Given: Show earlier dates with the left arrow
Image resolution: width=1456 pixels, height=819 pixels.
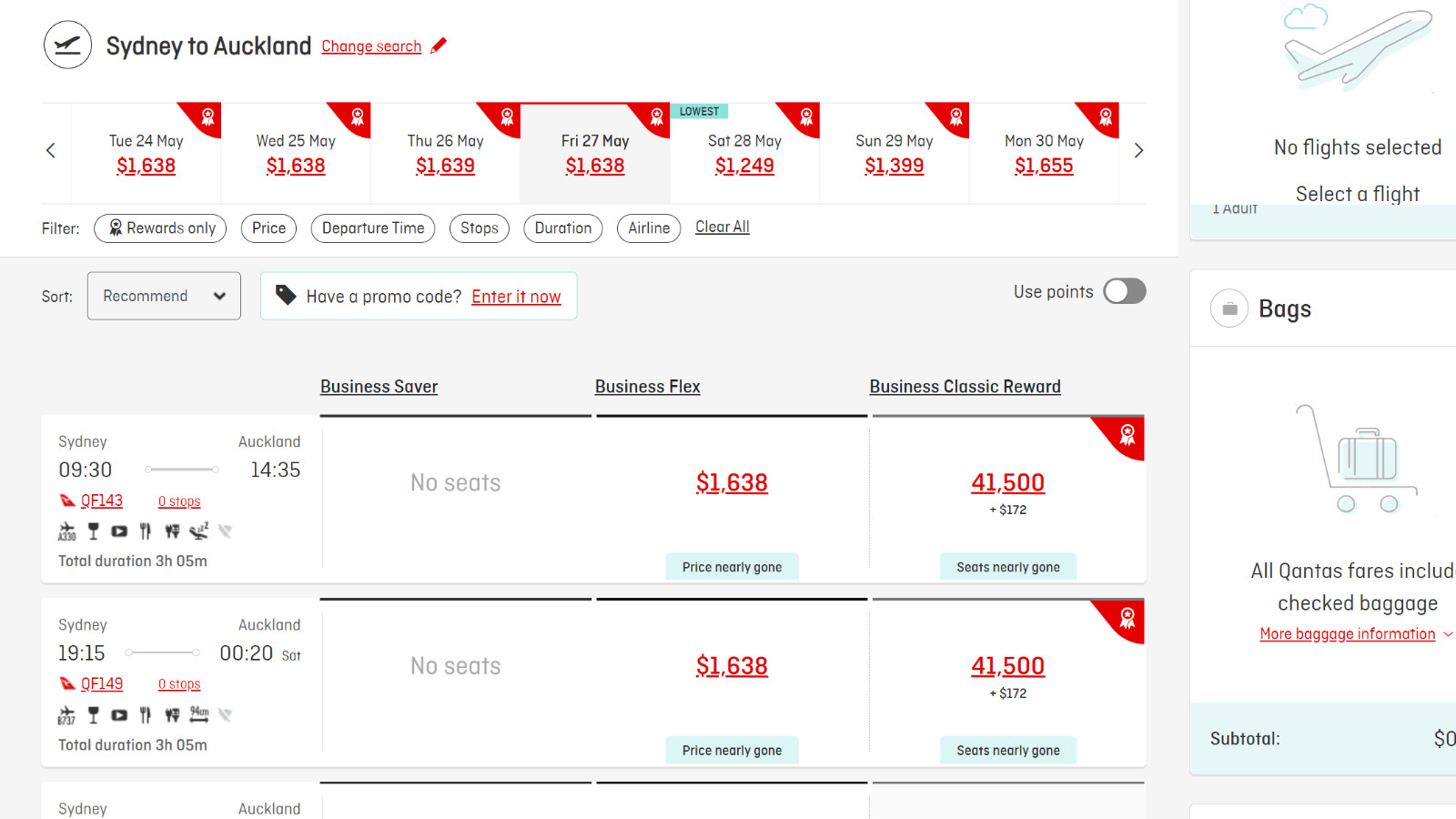Looking at the screenshot, I should [x=51, y=151].
